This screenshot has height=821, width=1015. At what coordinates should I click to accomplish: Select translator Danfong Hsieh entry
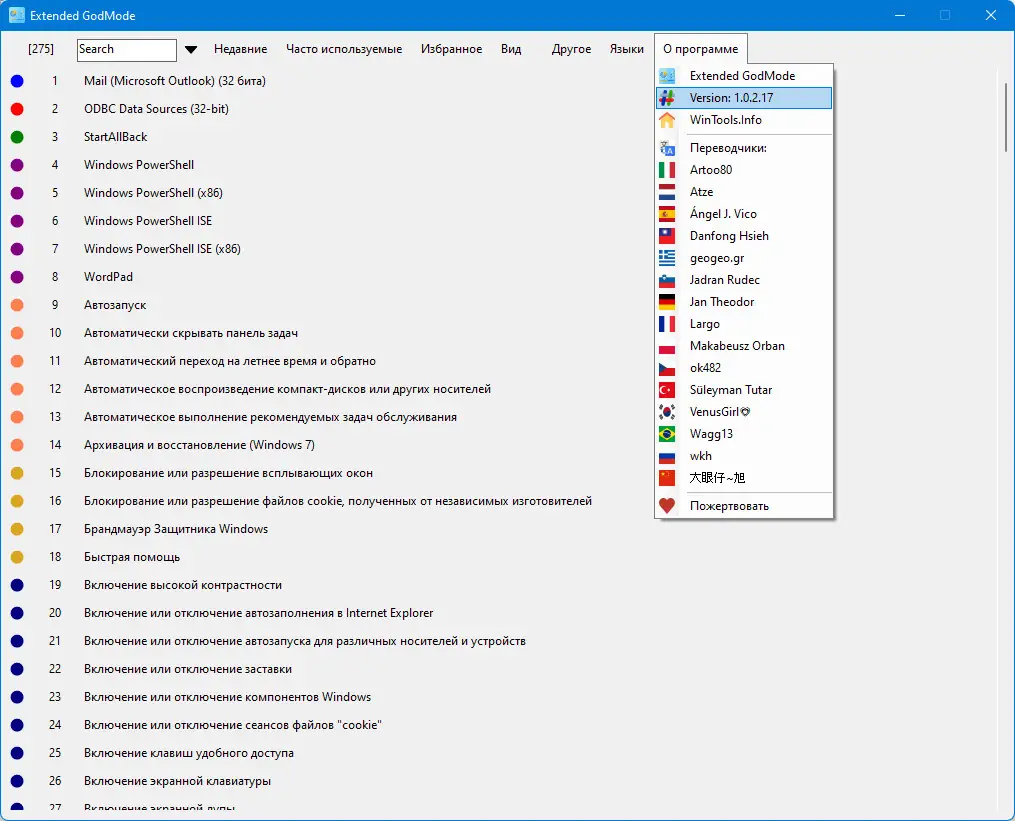pos(744,236)
